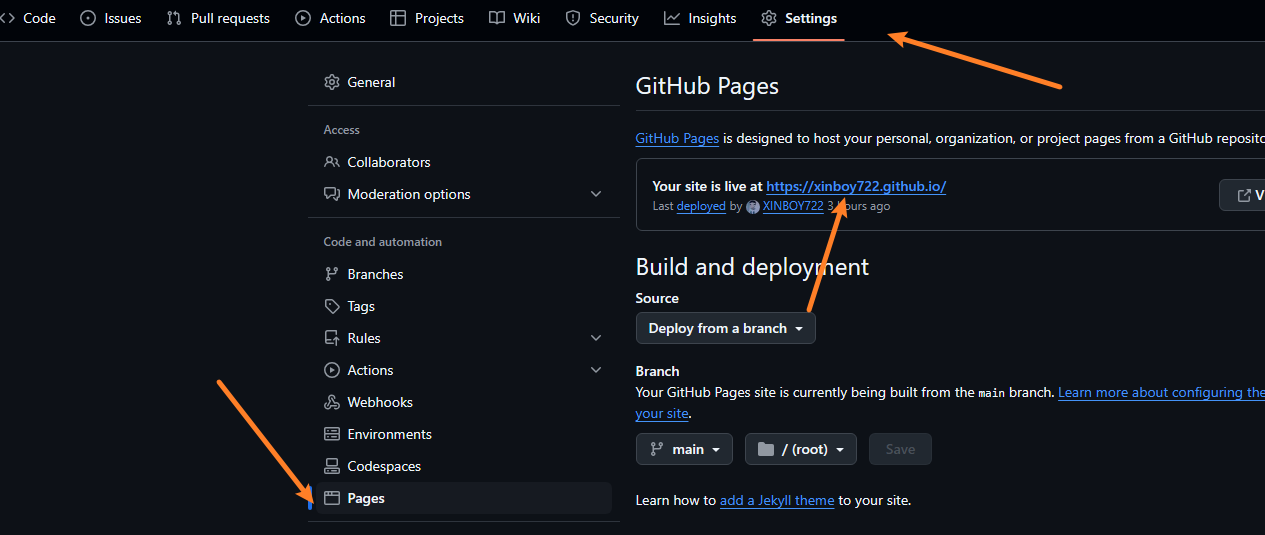The image size is (1265, 535).
Task: Click Actions sidebar settings item
Action: click(463, 370)
